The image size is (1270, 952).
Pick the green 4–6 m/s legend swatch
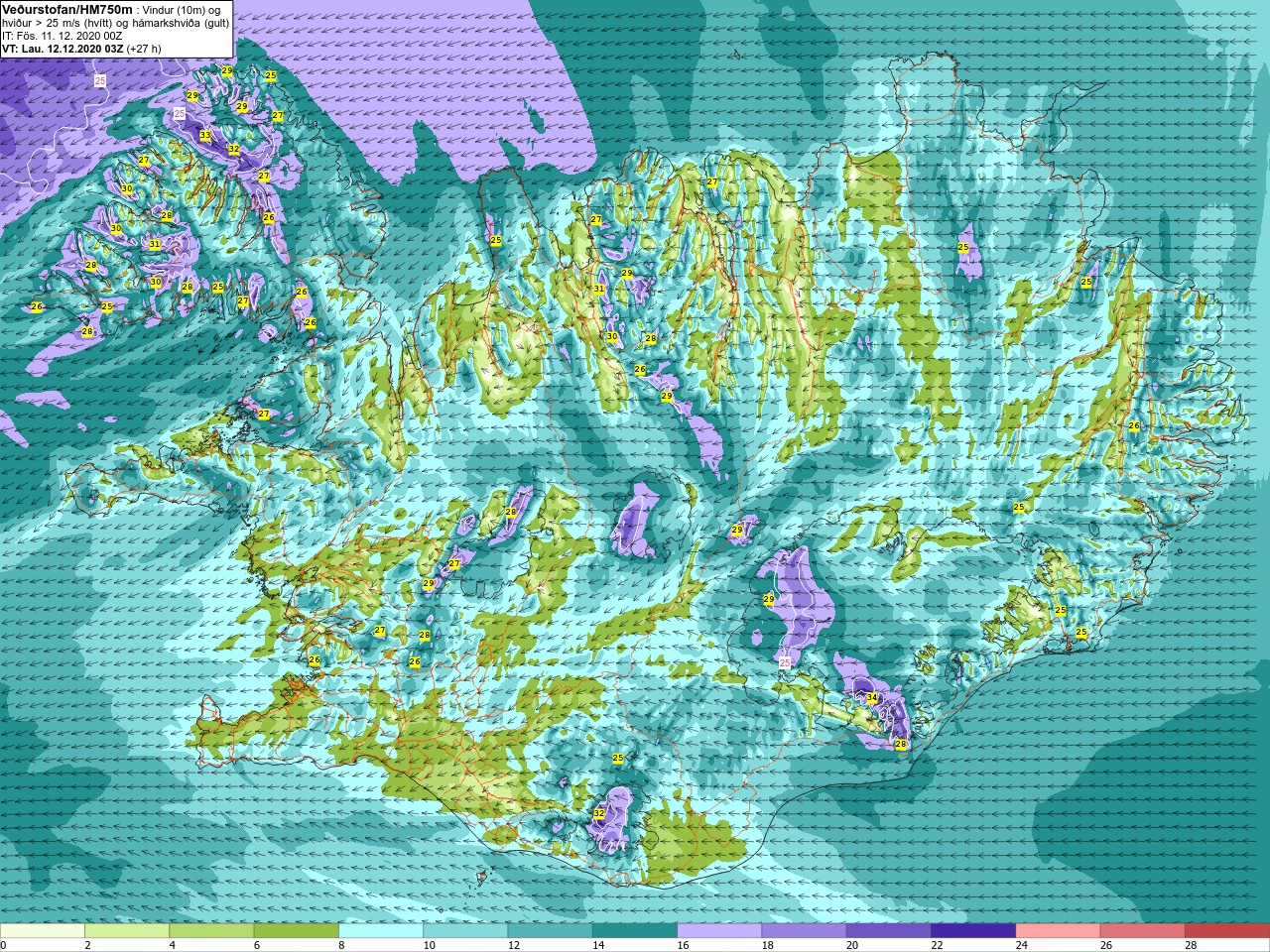[x=211, y=931]
